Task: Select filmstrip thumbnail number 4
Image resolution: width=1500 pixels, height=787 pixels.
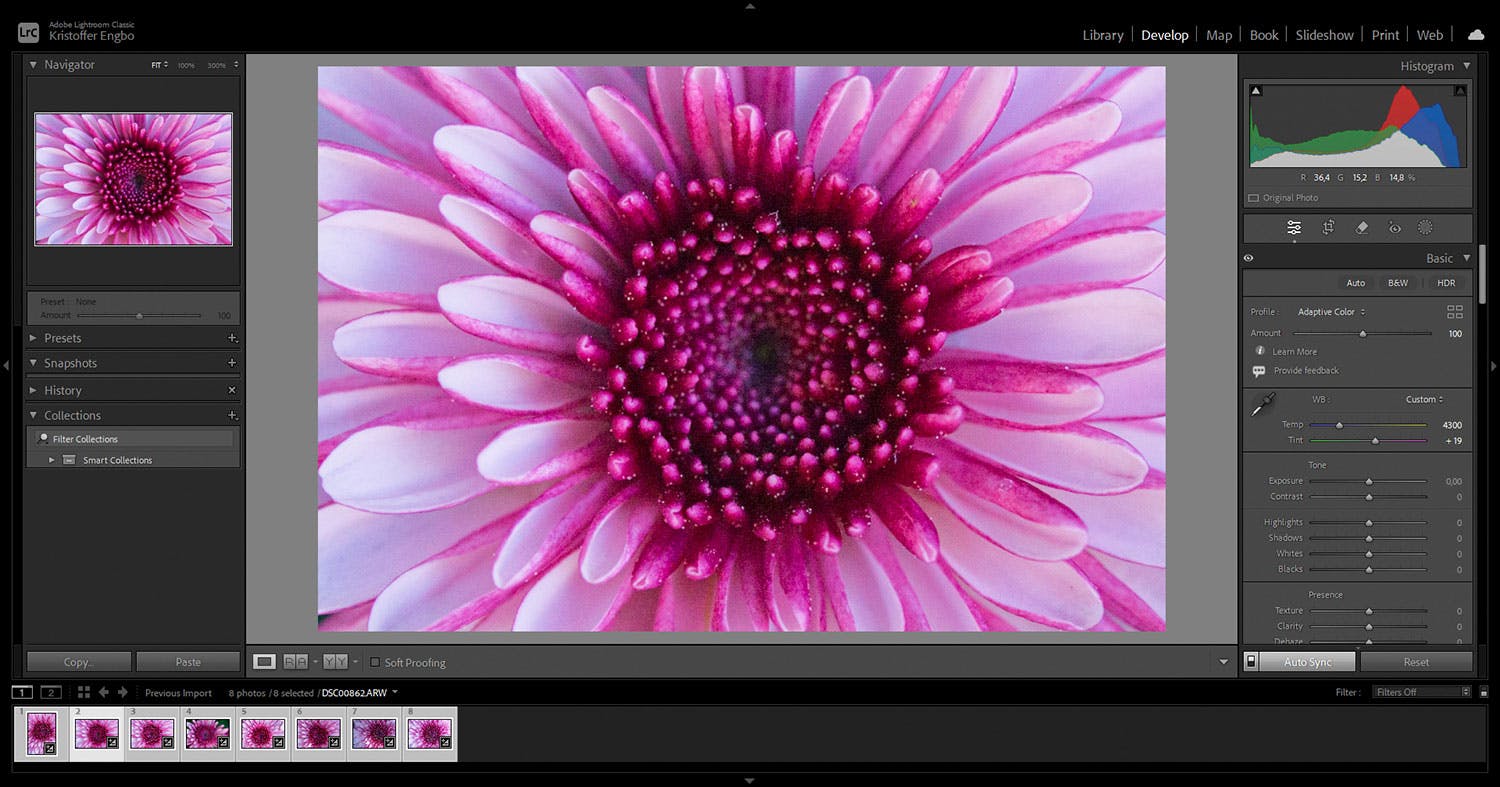Action: [207, 734]
